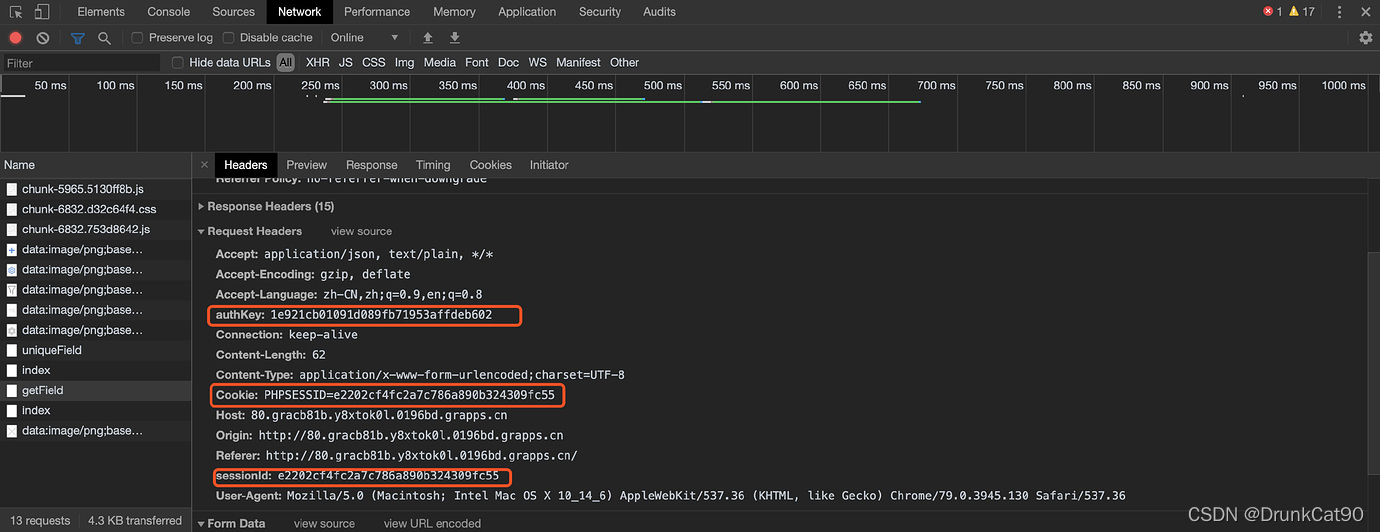Open Network settings gear icon
Viewport: 1380px width, 532px height.
click(x=1366, y=38)
